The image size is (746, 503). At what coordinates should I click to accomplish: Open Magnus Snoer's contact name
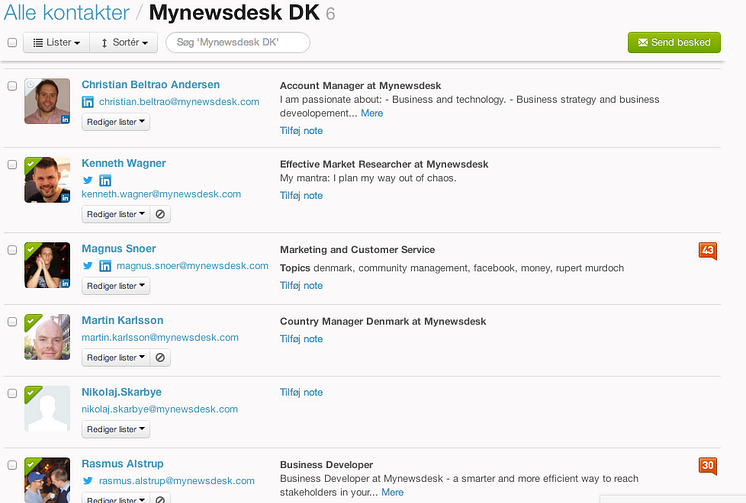pos(118,248)
